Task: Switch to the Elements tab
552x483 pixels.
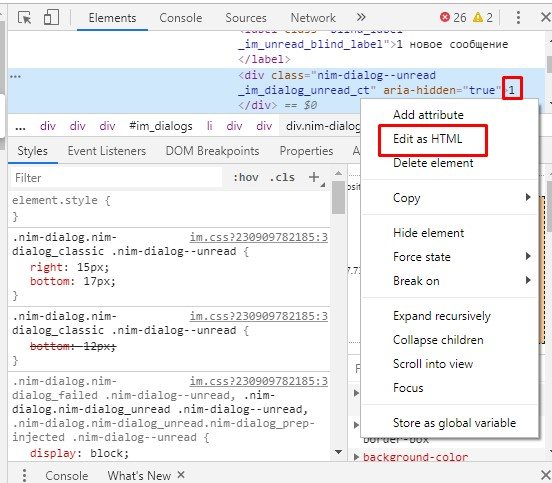Action: [x=112, y=18]
